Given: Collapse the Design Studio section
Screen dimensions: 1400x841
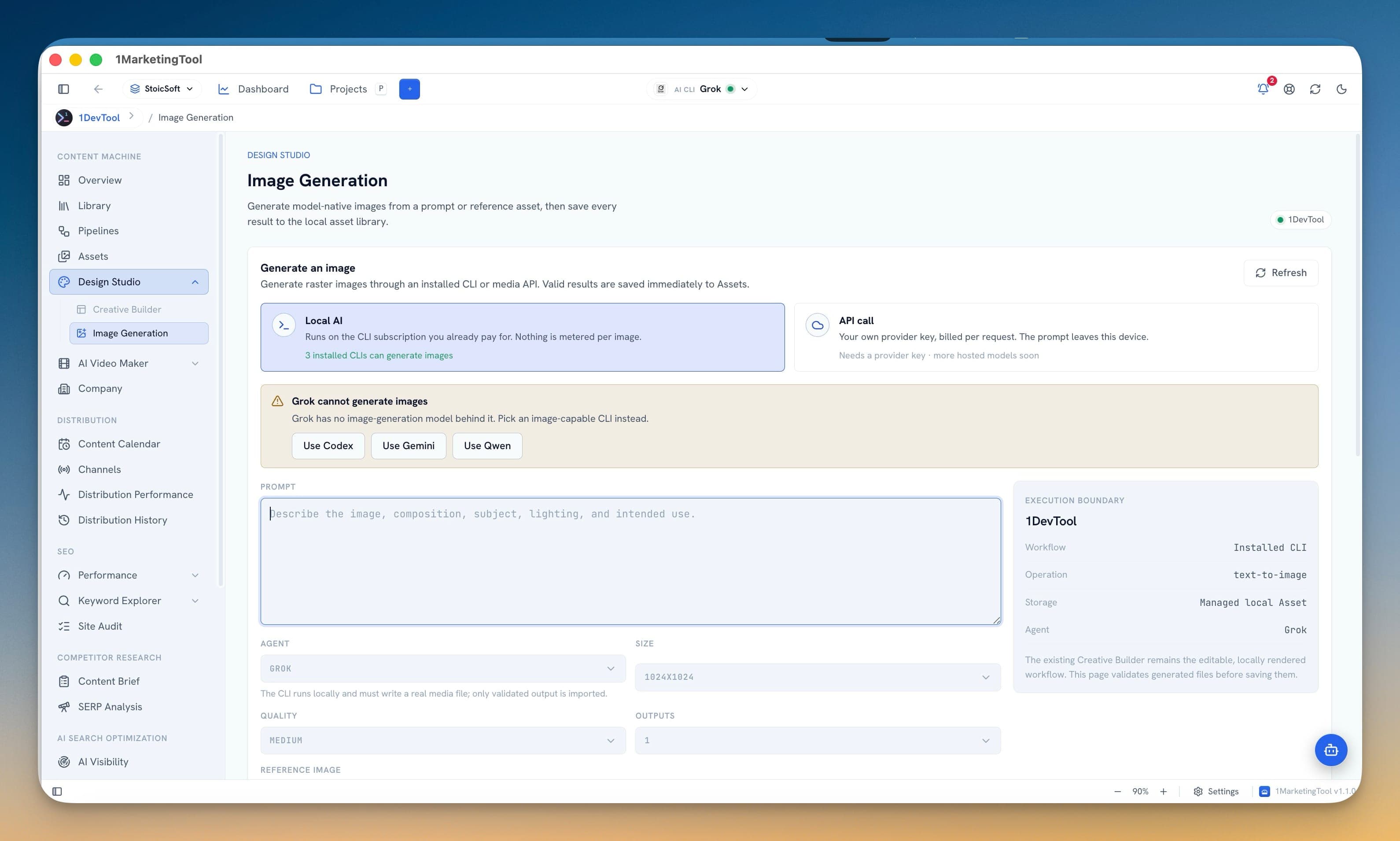Looking at the screenshot, I should point(129,282).
